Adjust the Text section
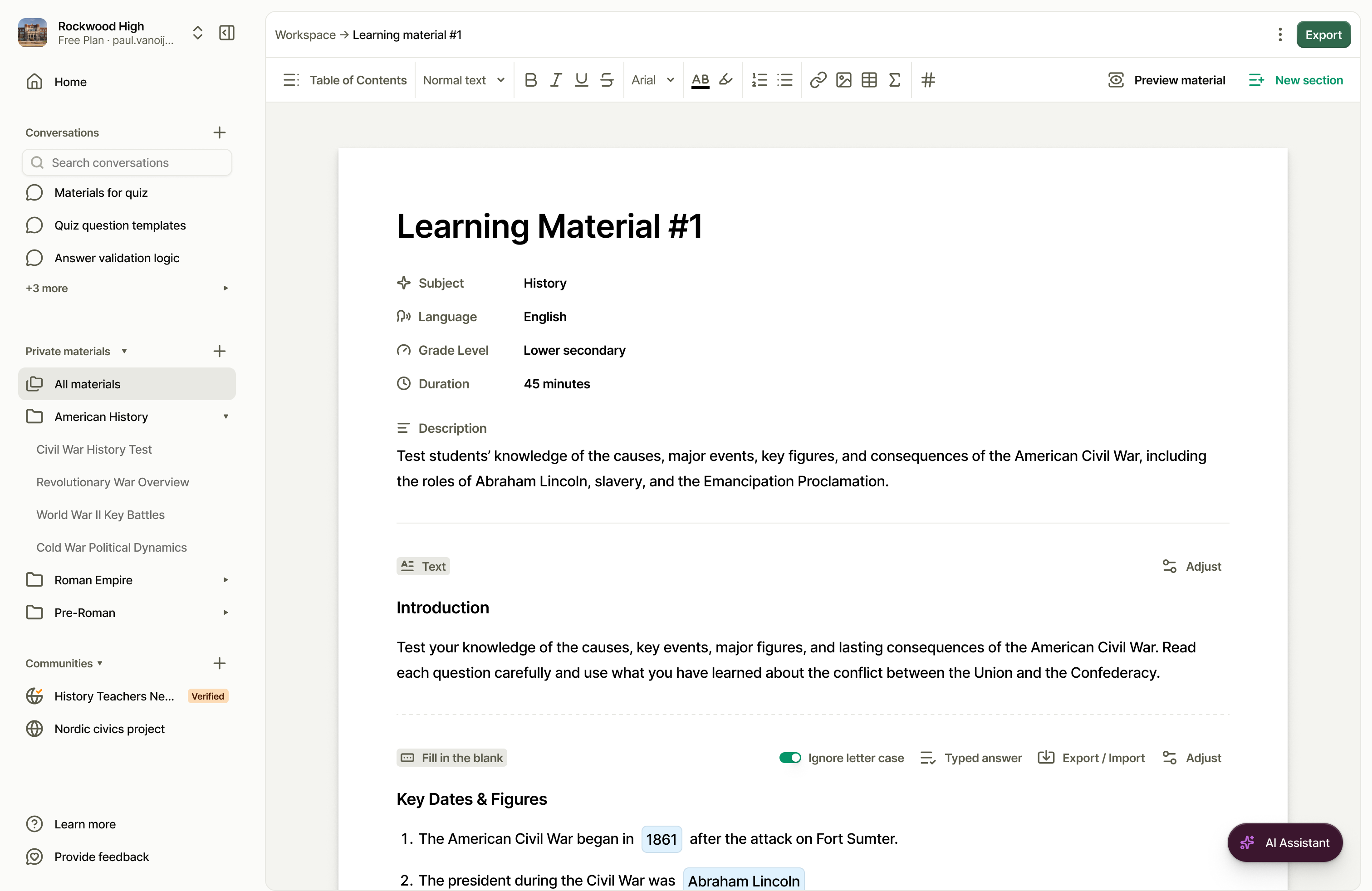The image size is (1372, 891). [1191, 566]
